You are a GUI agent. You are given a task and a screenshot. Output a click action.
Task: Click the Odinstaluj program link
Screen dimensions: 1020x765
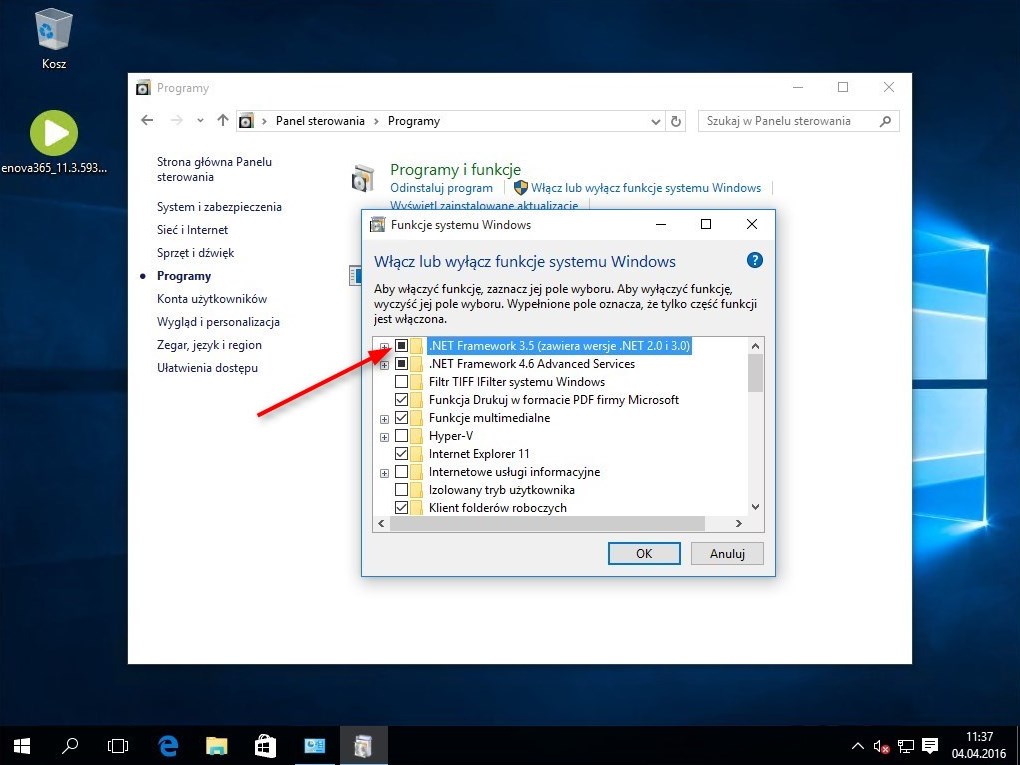pos(441,188)
